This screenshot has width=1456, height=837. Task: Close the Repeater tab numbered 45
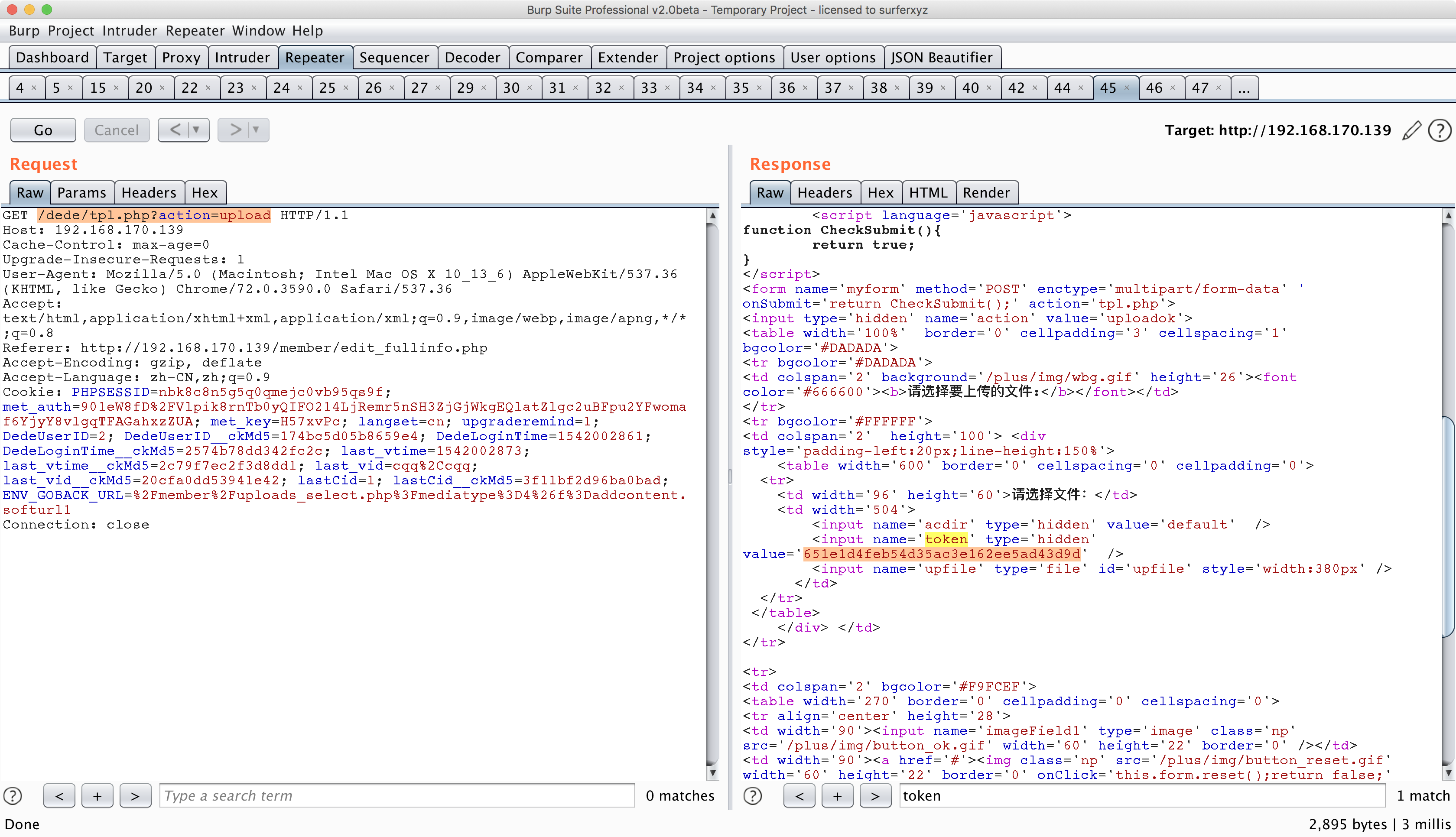[1126, 88]
